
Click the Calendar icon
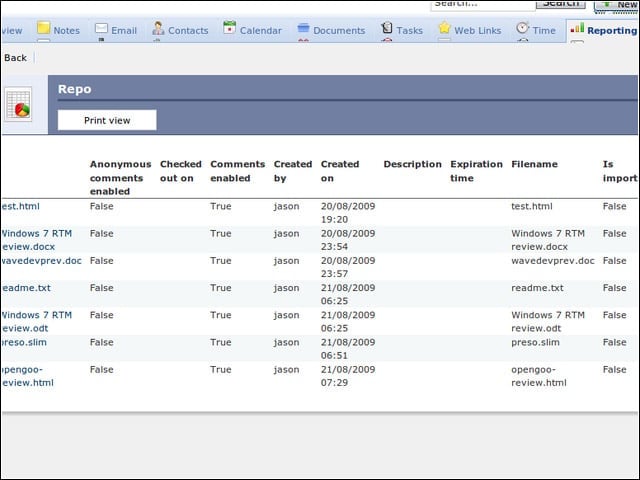(229, 28)
